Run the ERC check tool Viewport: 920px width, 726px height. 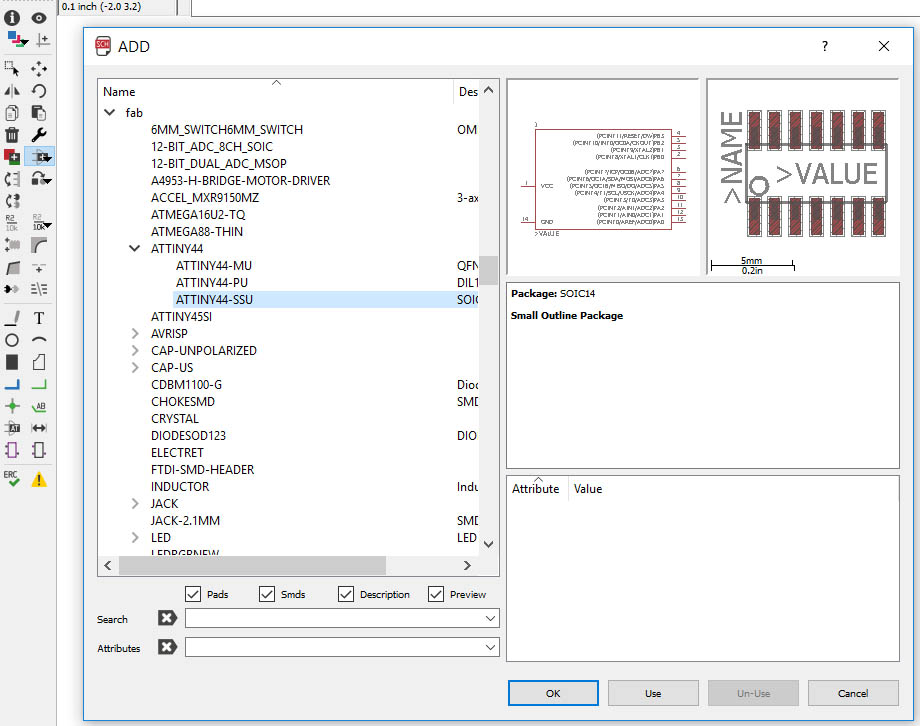[12, 479]
